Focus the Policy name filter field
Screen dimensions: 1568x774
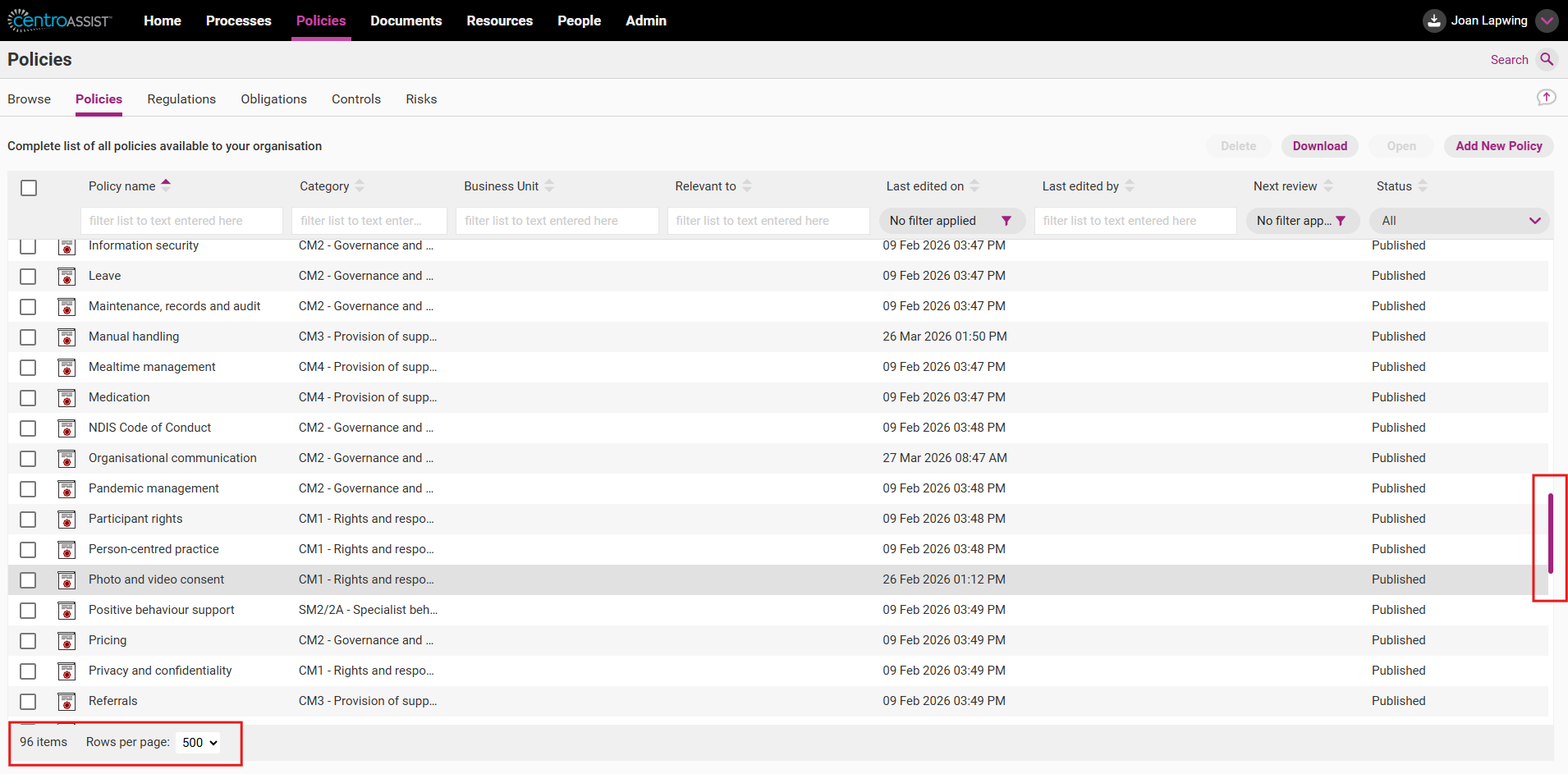coord(181,221)
